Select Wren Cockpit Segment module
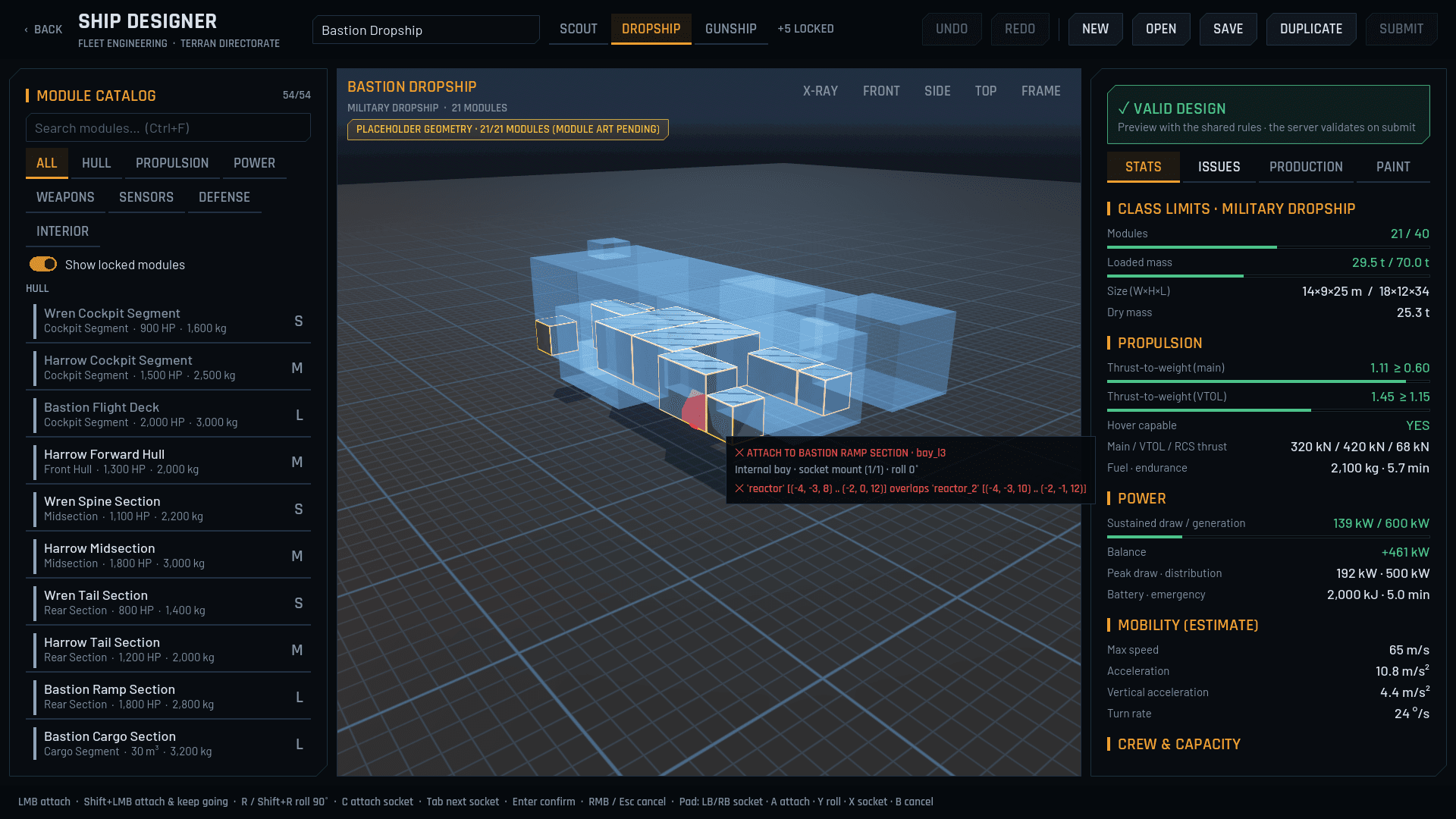The image size is (1456, 819). click(168, 321)
